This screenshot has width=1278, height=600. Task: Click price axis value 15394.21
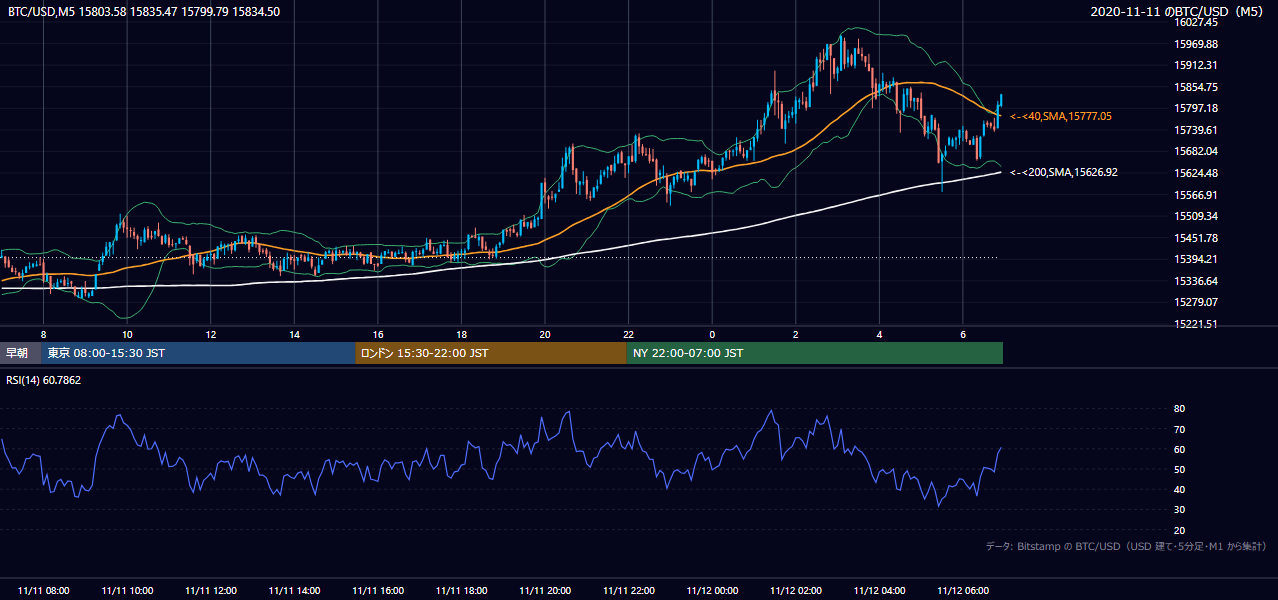click(x=1196, y=259)
